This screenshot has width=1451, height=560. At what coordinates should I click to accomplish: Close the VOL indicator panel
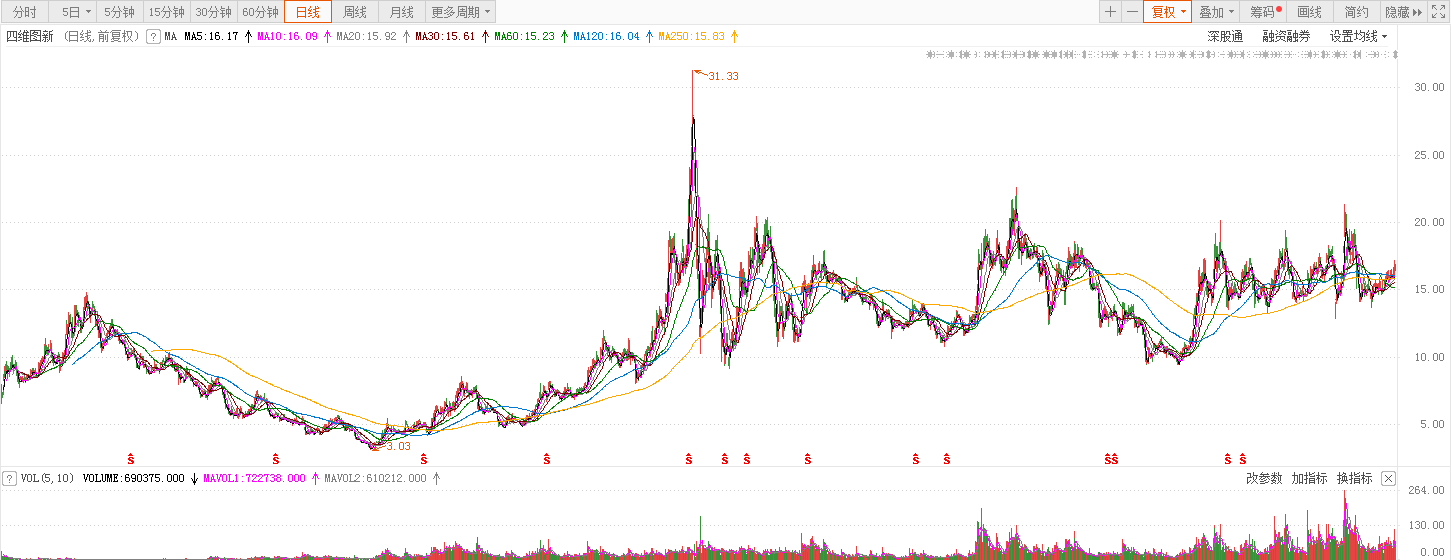pyautogui.click(x=1388, y=478)
